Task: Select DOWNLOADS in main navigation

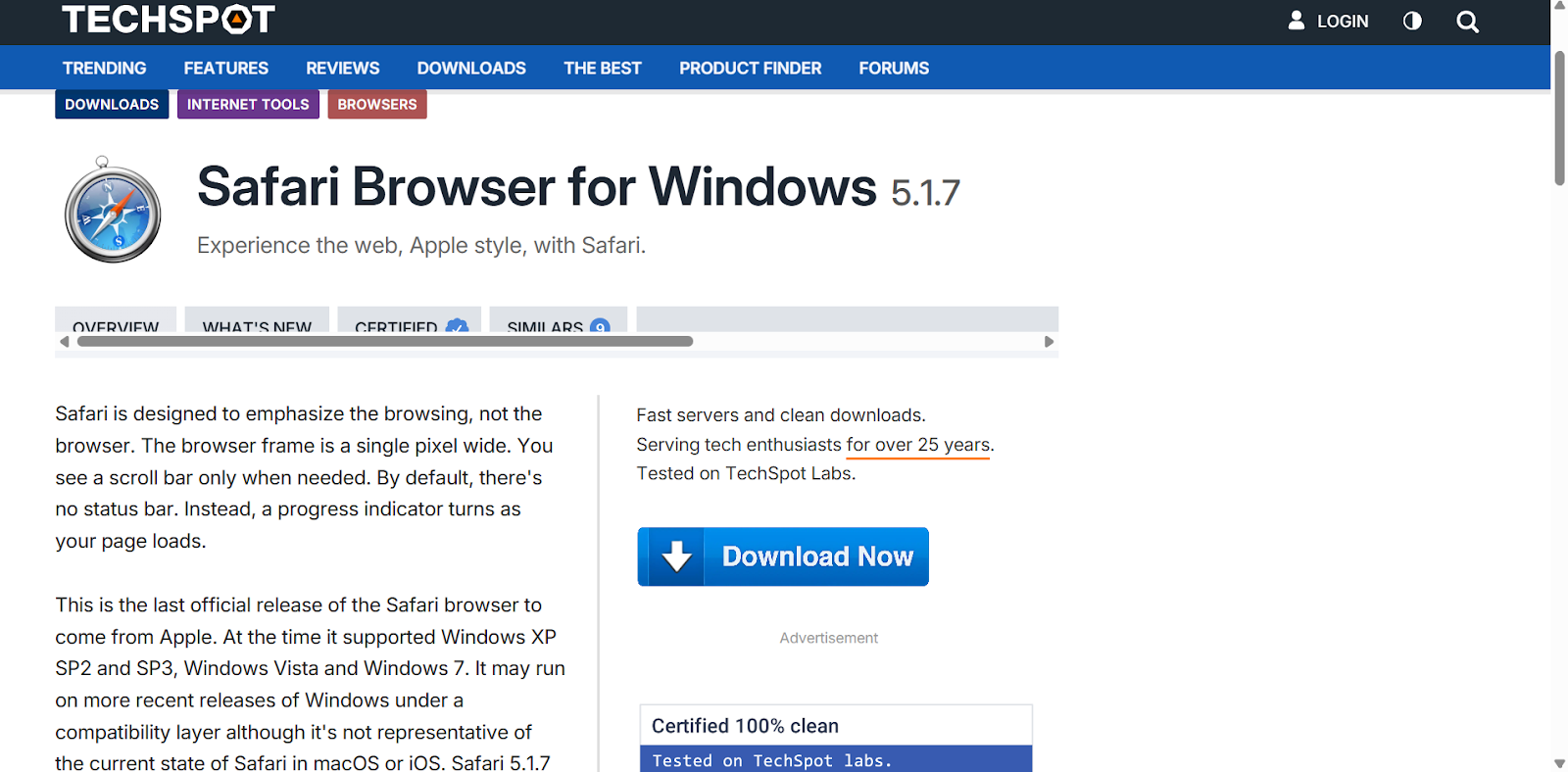Action: (471, 69)
